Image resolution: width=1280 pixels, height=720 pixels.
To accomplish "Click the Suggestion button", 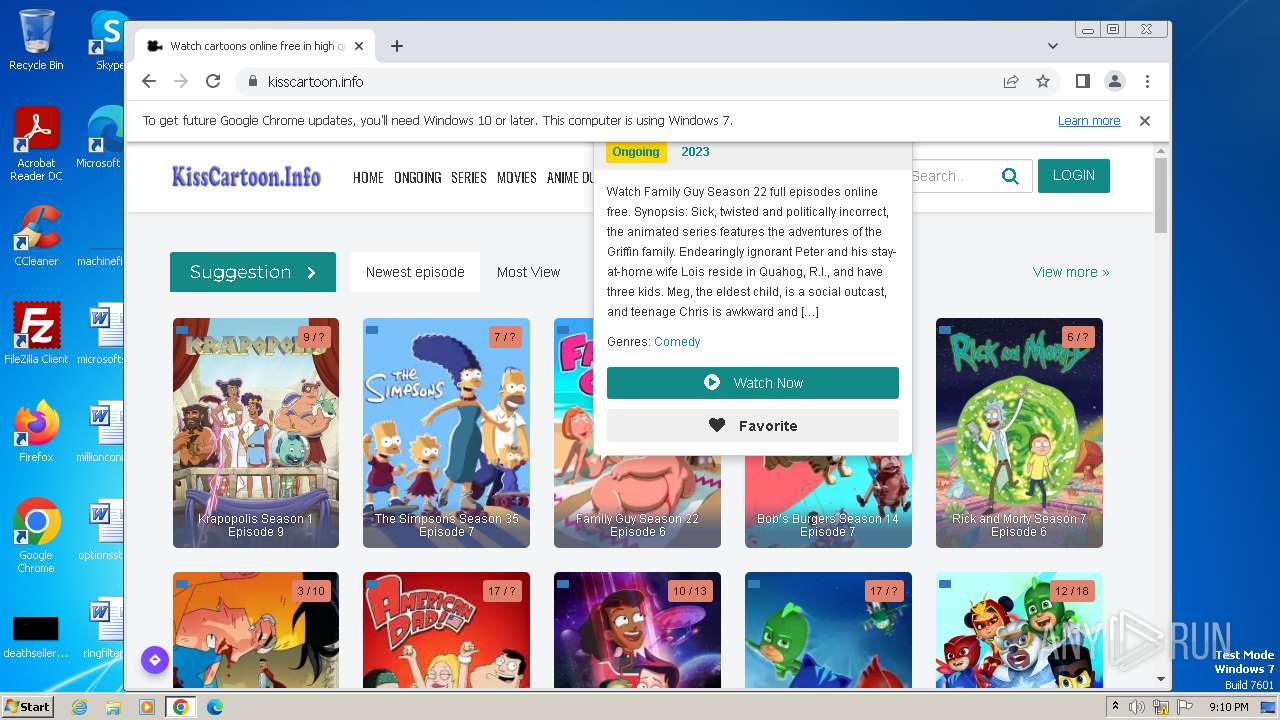I will point(253,272).
